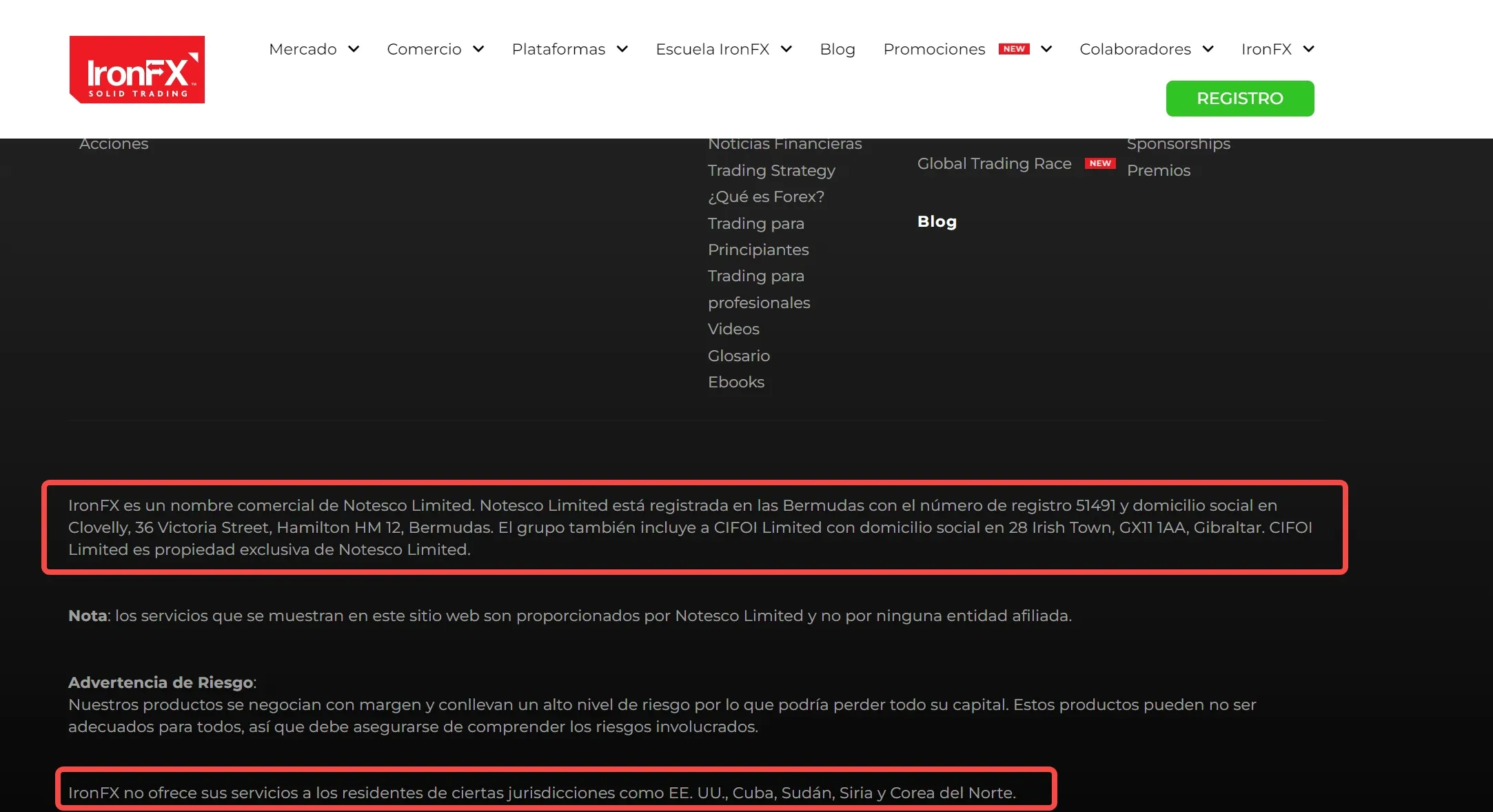1493x812 pixels.
Task: Click the Sponsorships footer link
Action: tap(1179, 145)
